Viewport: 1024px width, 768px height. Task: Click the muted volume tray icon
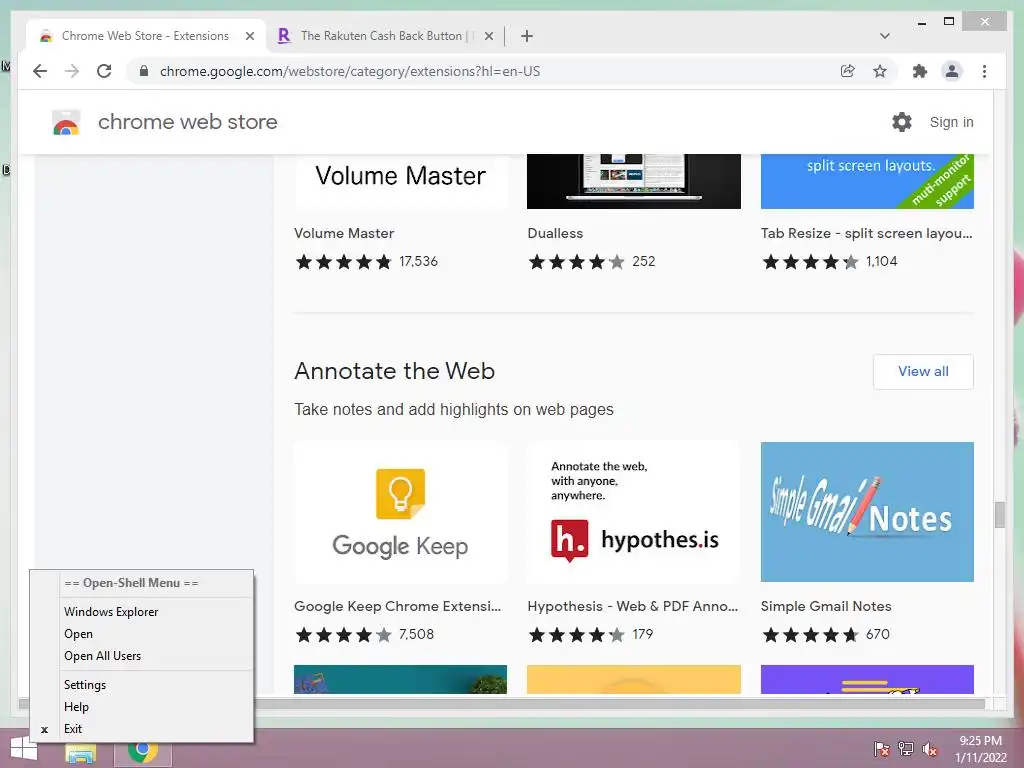click(x=930, y=749)
